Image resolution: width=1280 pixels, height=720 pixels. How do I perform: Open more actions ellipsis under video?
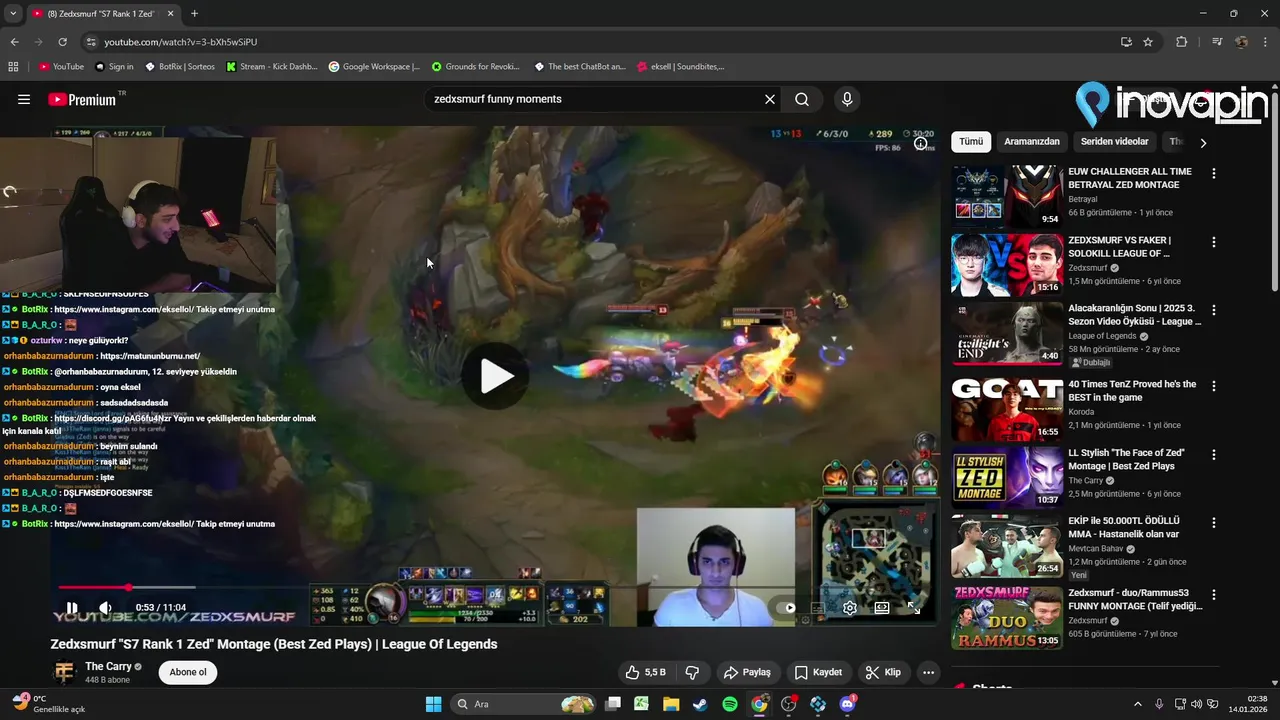928,672
